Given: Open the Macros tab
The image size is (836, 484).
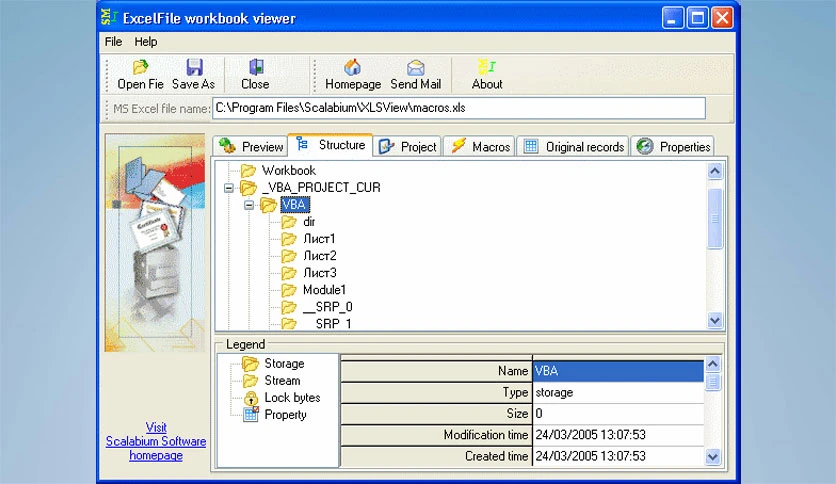Looking at the screenshot, I should click(x=480, y=147).
